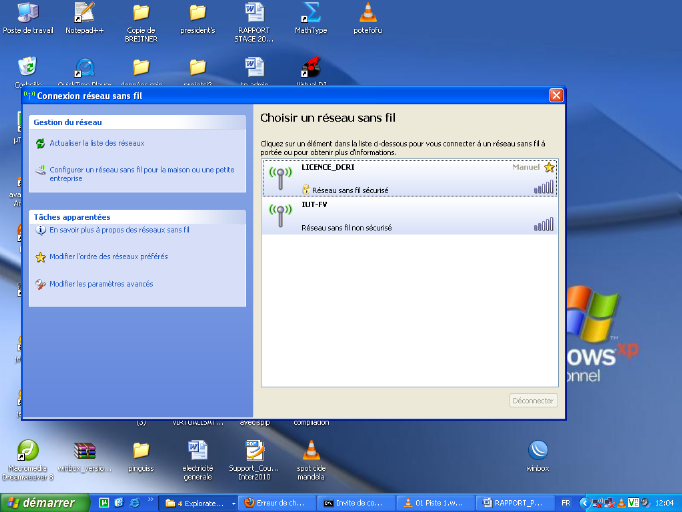Click Modifier les paramètres avancés link

coord(101,284)
